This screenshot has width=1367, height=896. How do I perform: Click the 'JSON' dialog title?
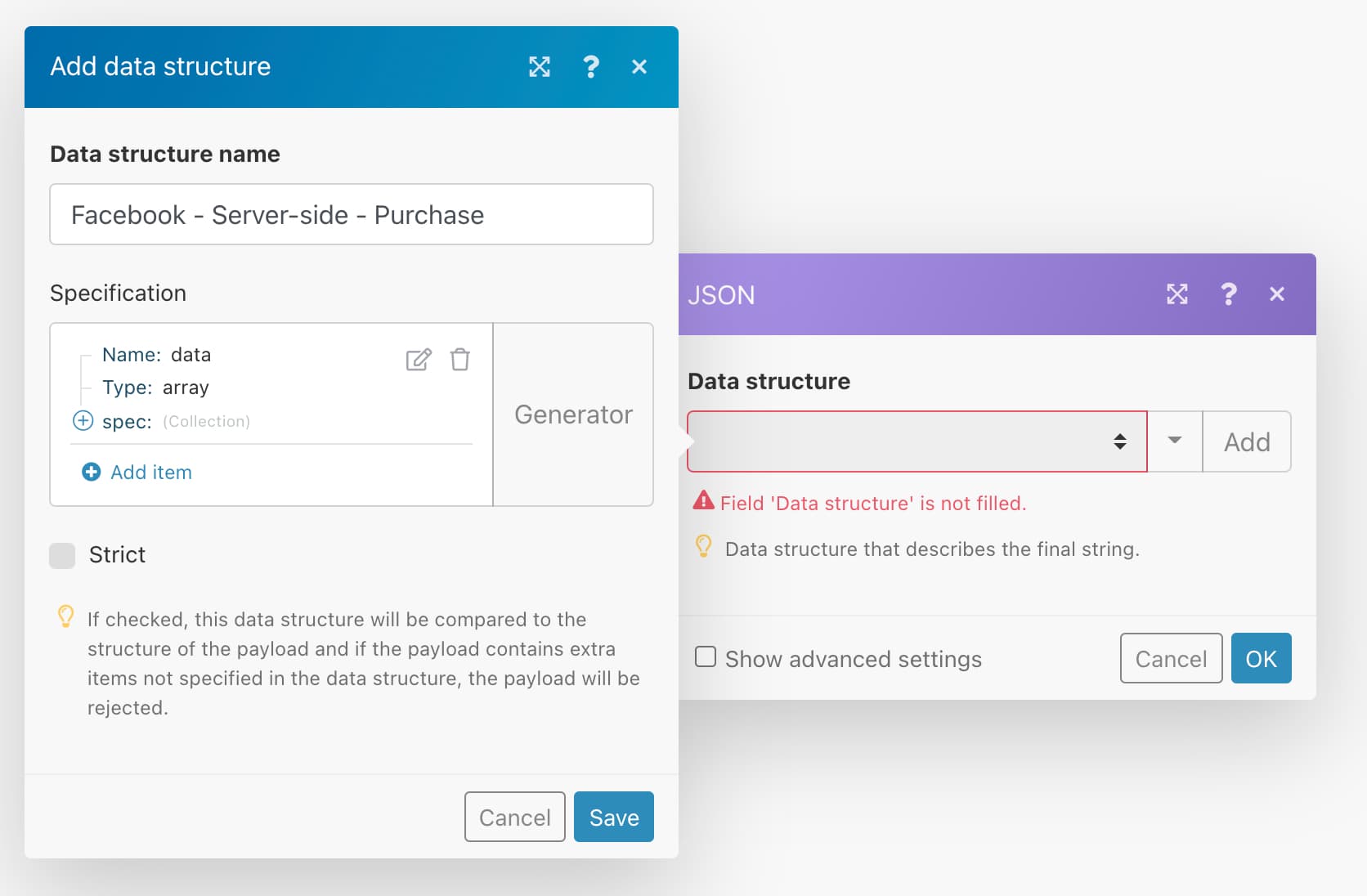pos(721,295)
